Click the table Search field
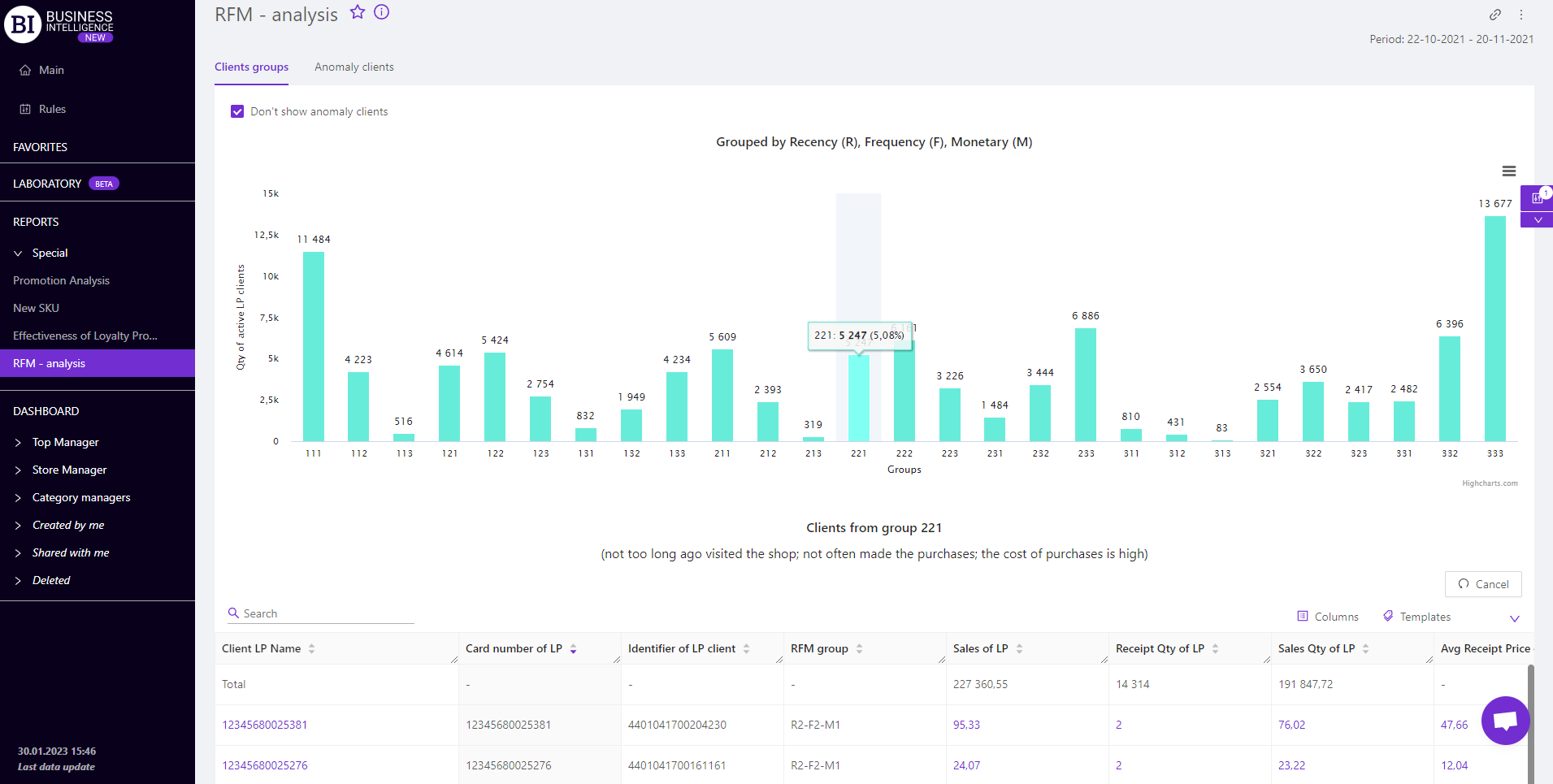Image resolution: width=1553 pixels, height=784 pixels. (325, 614)
